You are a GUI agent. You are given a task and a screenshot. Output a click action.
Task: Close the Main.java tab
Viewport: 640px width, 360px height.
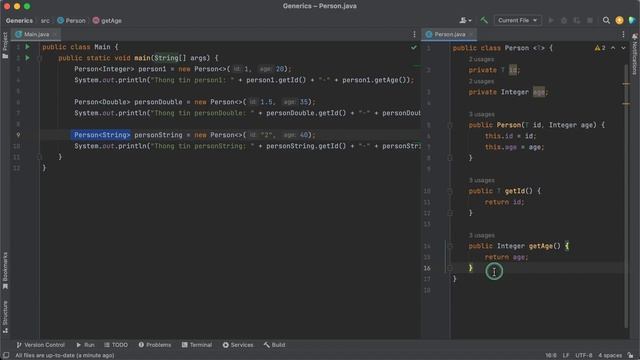(x=56, y=34)
